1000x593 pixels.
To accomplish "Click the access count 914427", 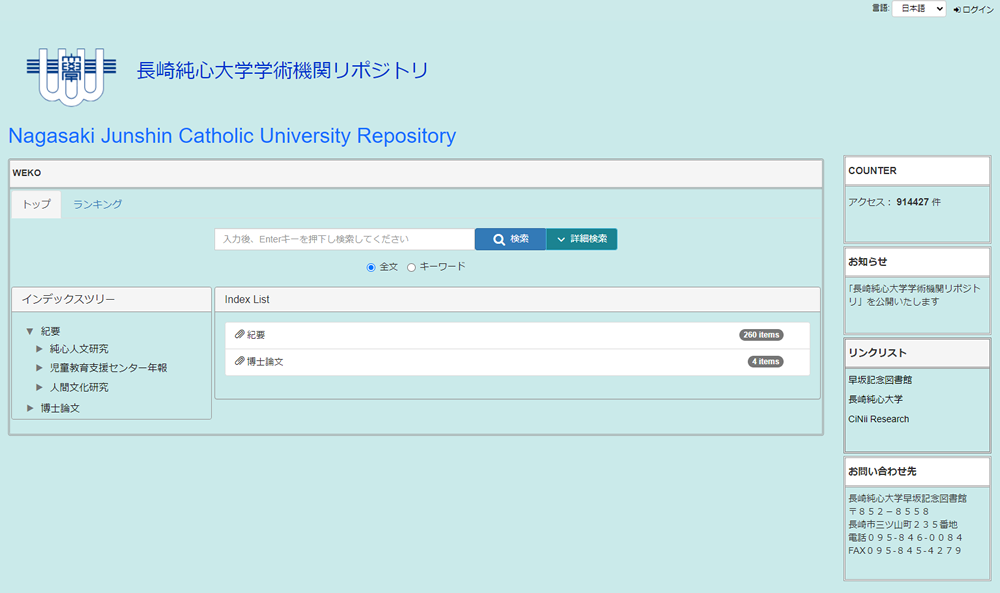I will pyautogui.click(x=912, y=201).
